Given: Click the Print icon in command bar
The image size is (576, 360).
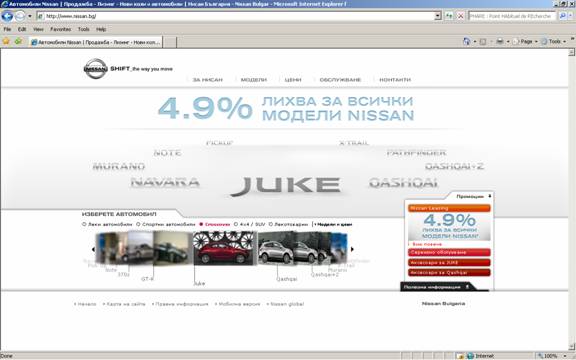Looking at the screenshot, I should tap(500, 42).
